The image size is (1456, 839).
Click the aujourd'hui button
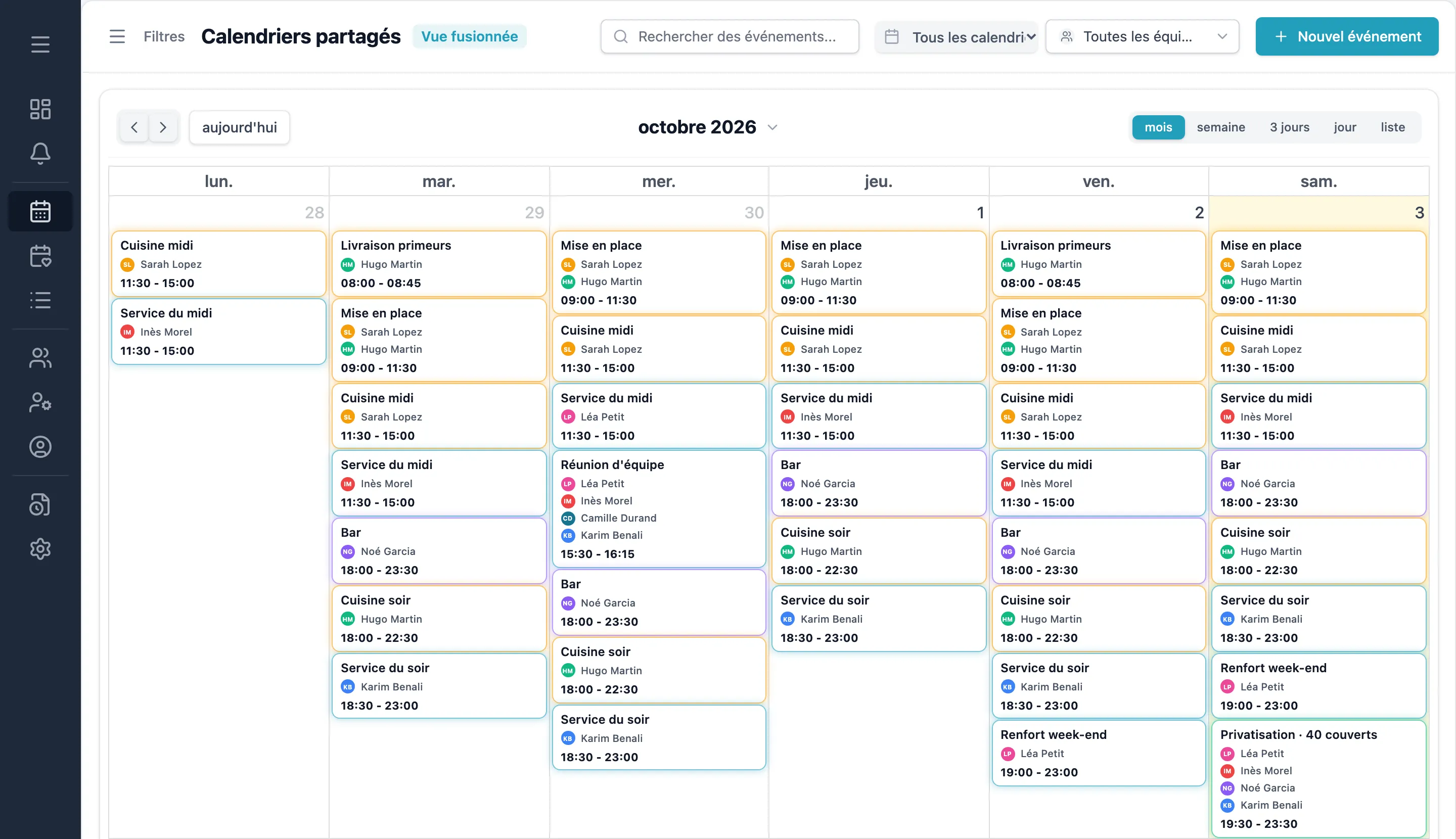pos(239,127)
